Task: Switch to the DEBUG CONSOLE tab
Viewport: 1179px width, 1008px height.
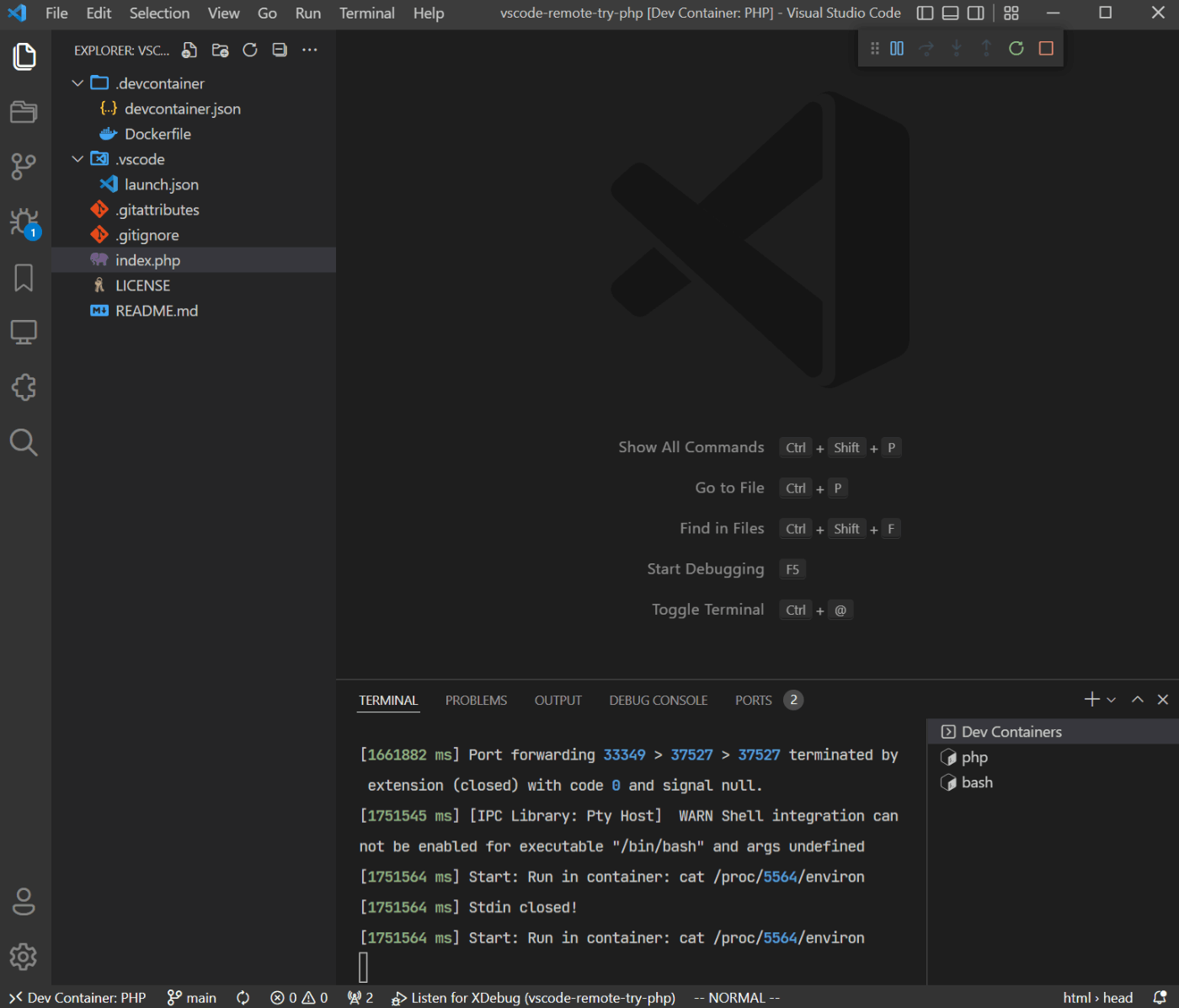Action: pyautogui.click(x=659, y=701)
